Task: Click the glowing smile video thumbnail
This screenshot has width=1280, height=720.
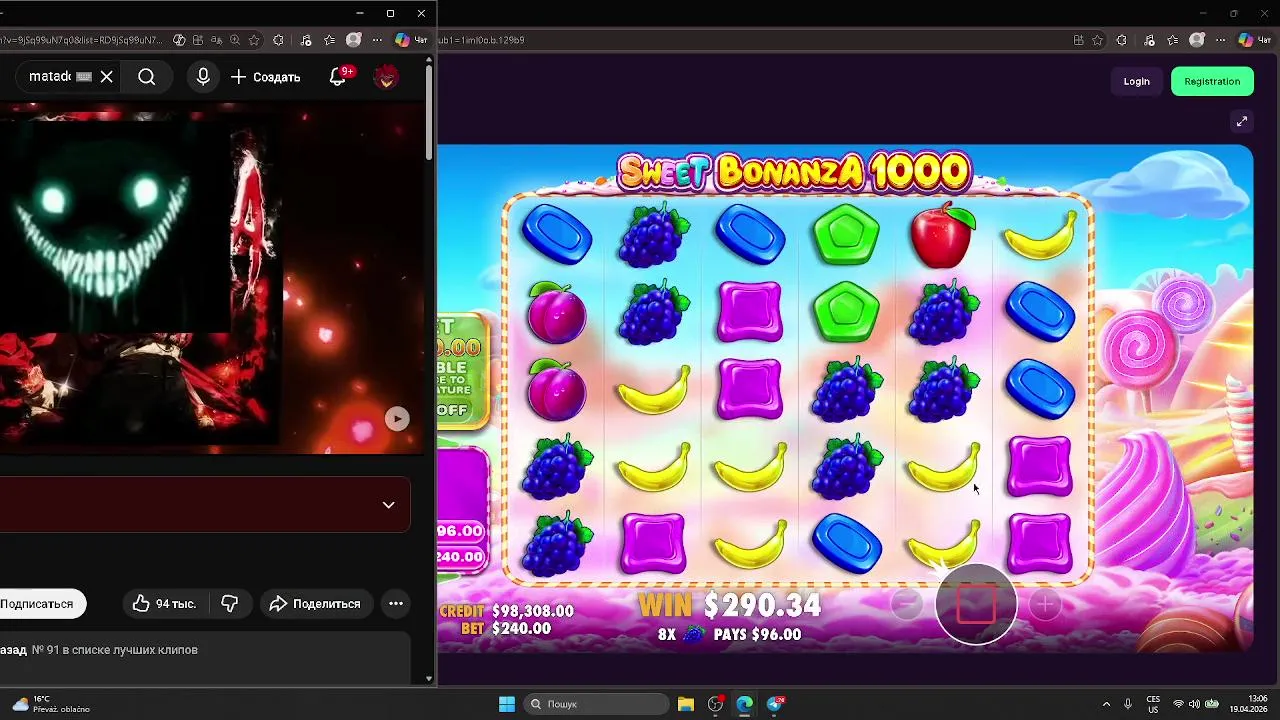Action: click(114, 227)
